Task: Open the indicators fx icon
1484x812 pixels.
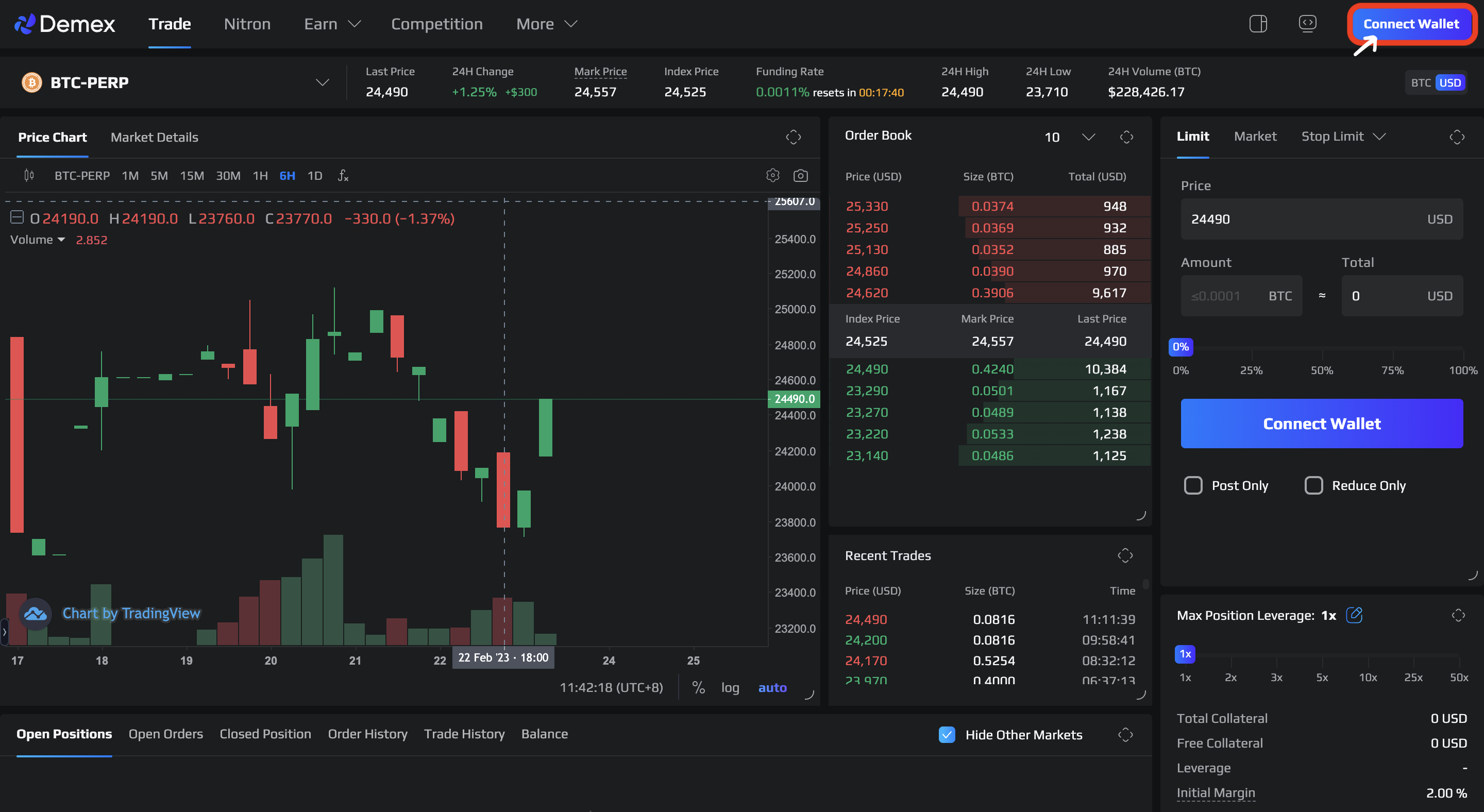Action: tap(343, 176)
